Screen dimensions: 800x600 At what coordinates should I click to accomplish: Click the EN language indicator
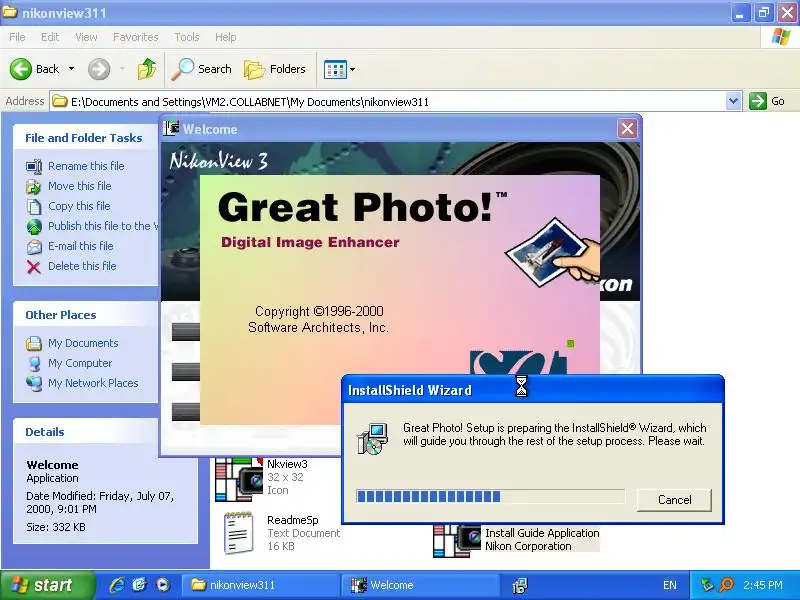(669, 585)
